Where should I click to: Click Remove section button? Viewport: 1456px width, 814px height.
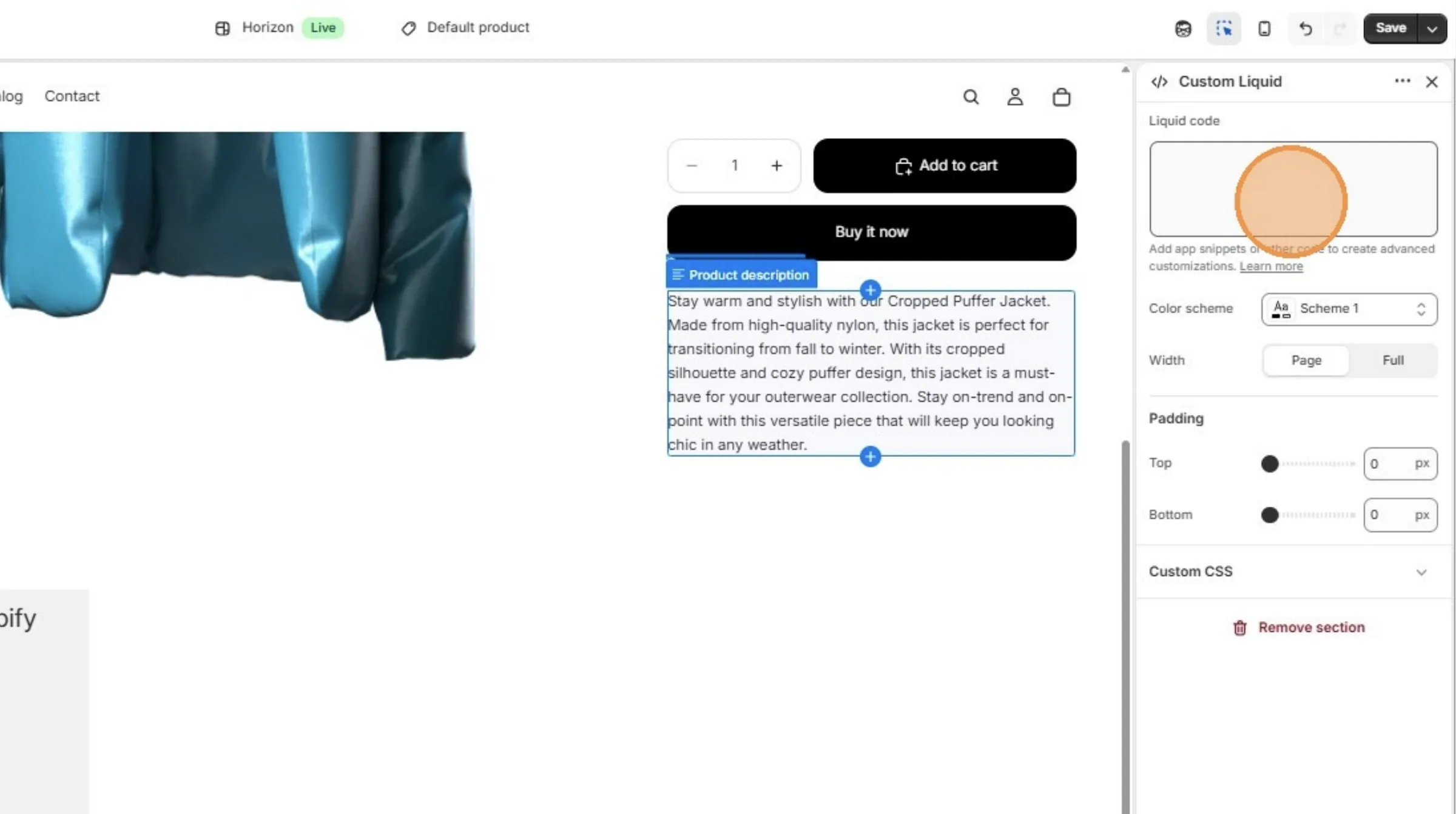click(1298, 627)
